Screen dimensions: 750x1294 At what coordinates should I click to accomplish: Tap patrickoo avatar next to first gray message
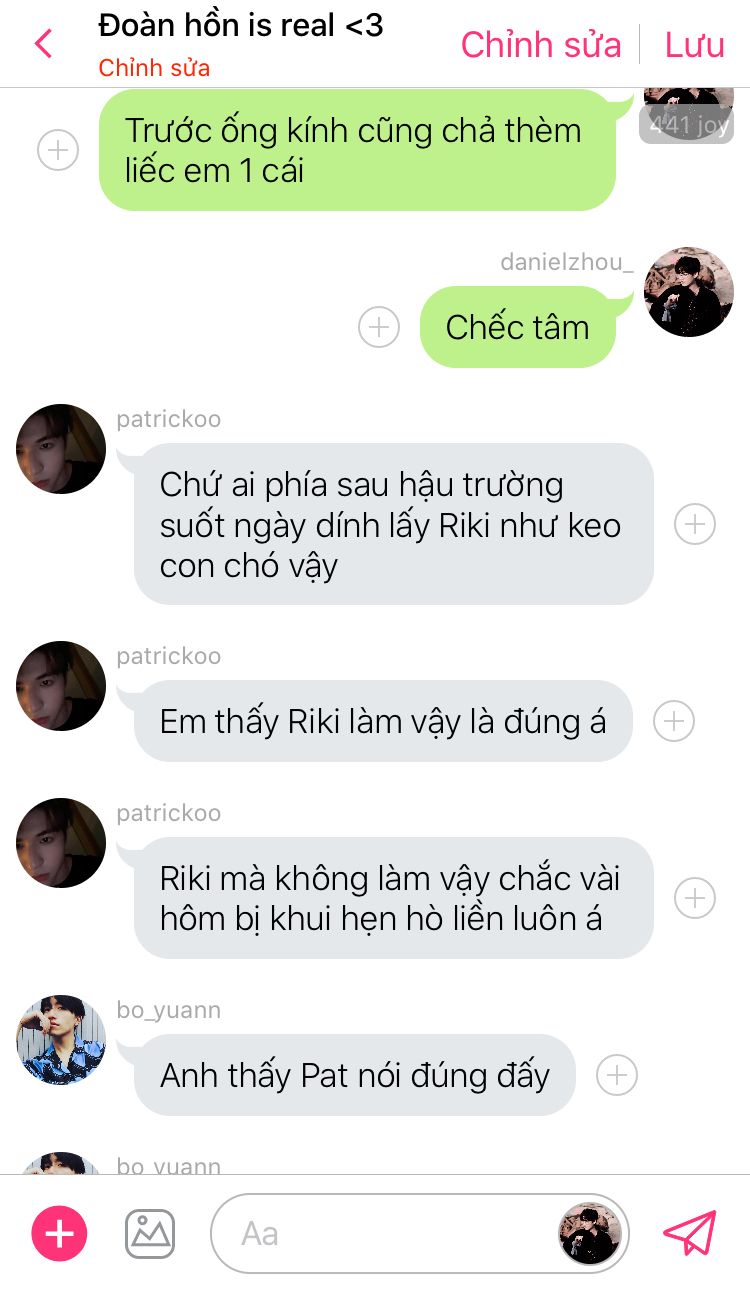click(x=61, y=449)
